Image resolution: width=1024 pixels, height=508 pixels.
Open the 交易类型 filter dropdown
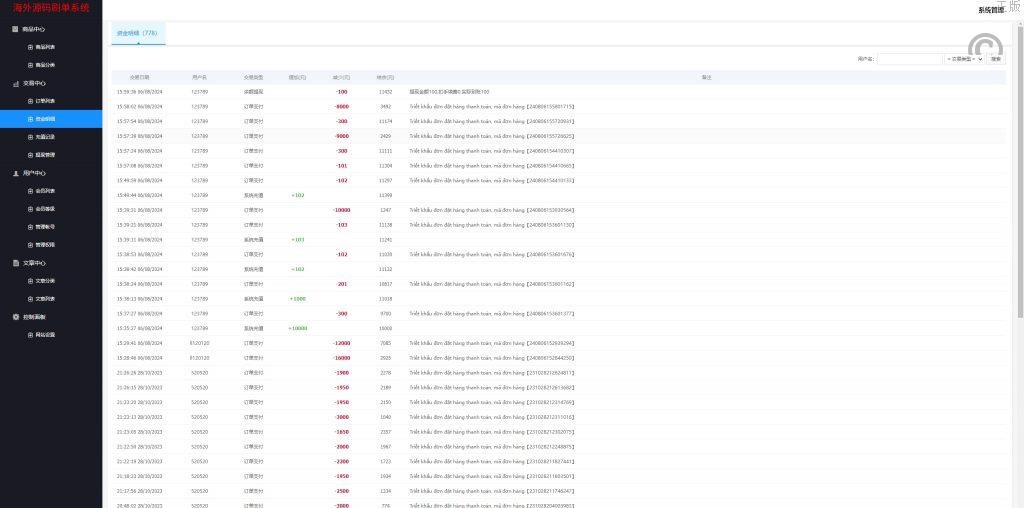click(965, 59)
